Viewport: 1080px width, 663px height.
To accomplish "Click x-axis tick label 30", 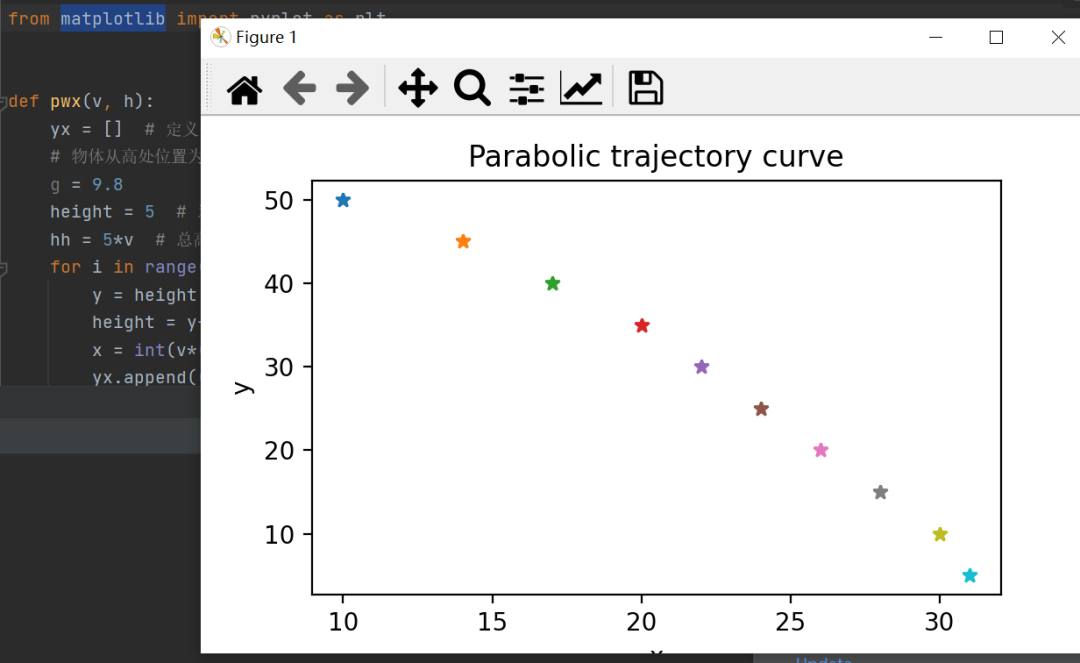I will tap(939, 622).
